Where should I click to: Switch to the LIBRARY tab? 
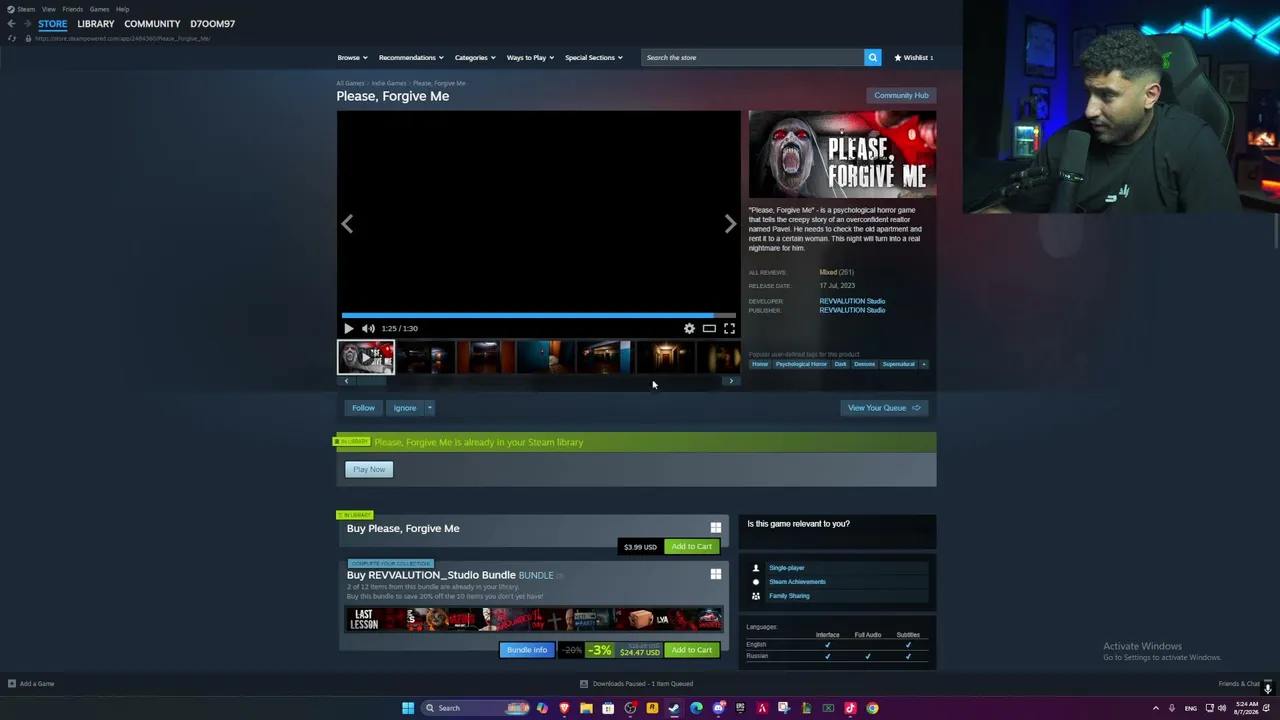coord(96,24)
